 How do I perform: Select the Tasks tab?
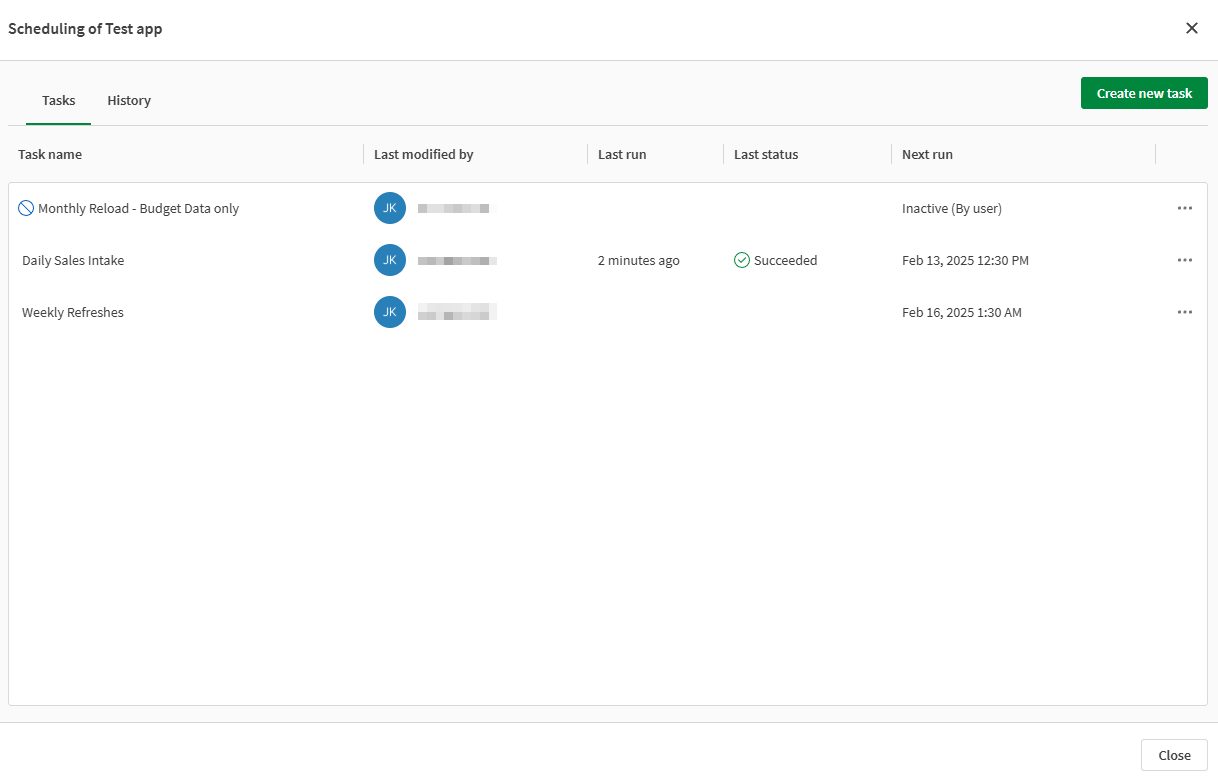click(58, 100)
